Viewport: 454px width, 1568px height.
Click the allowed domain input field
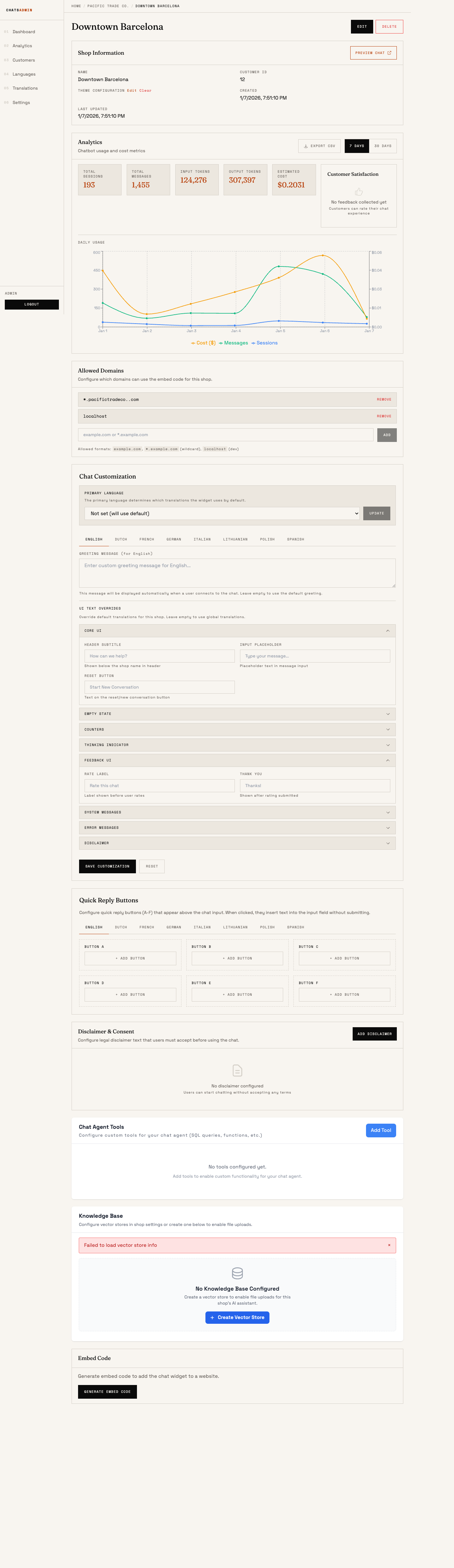tap(226, 435)
